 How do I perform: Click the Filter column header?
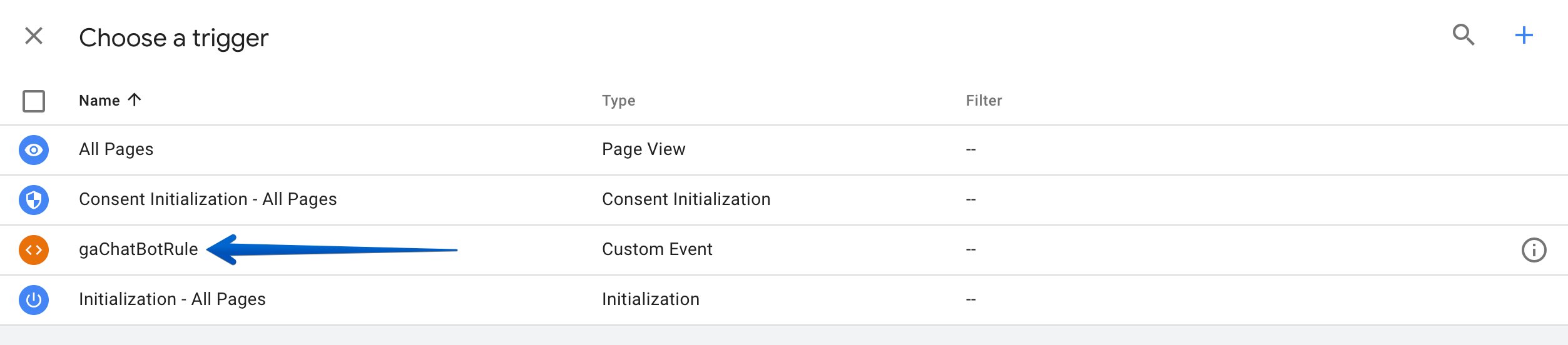click(x=984, y=101)
